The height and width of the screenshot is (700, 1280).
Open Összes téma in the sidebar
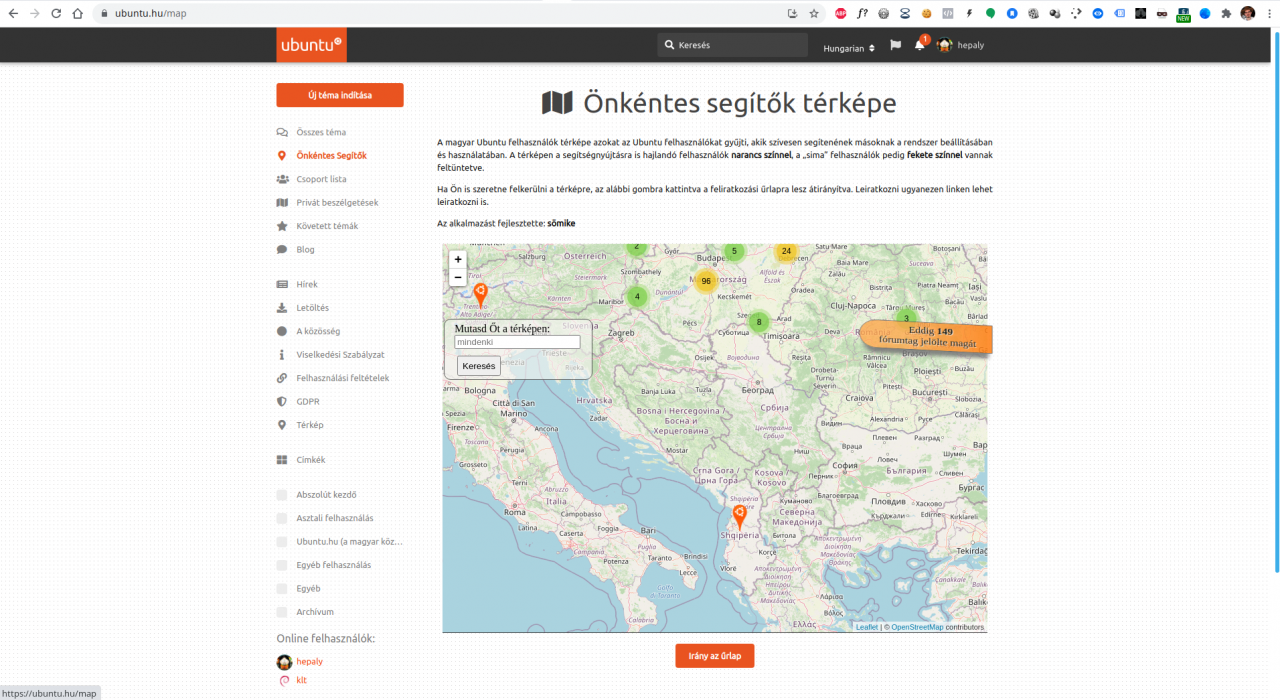pyautogui.click(x=321, y=132)
